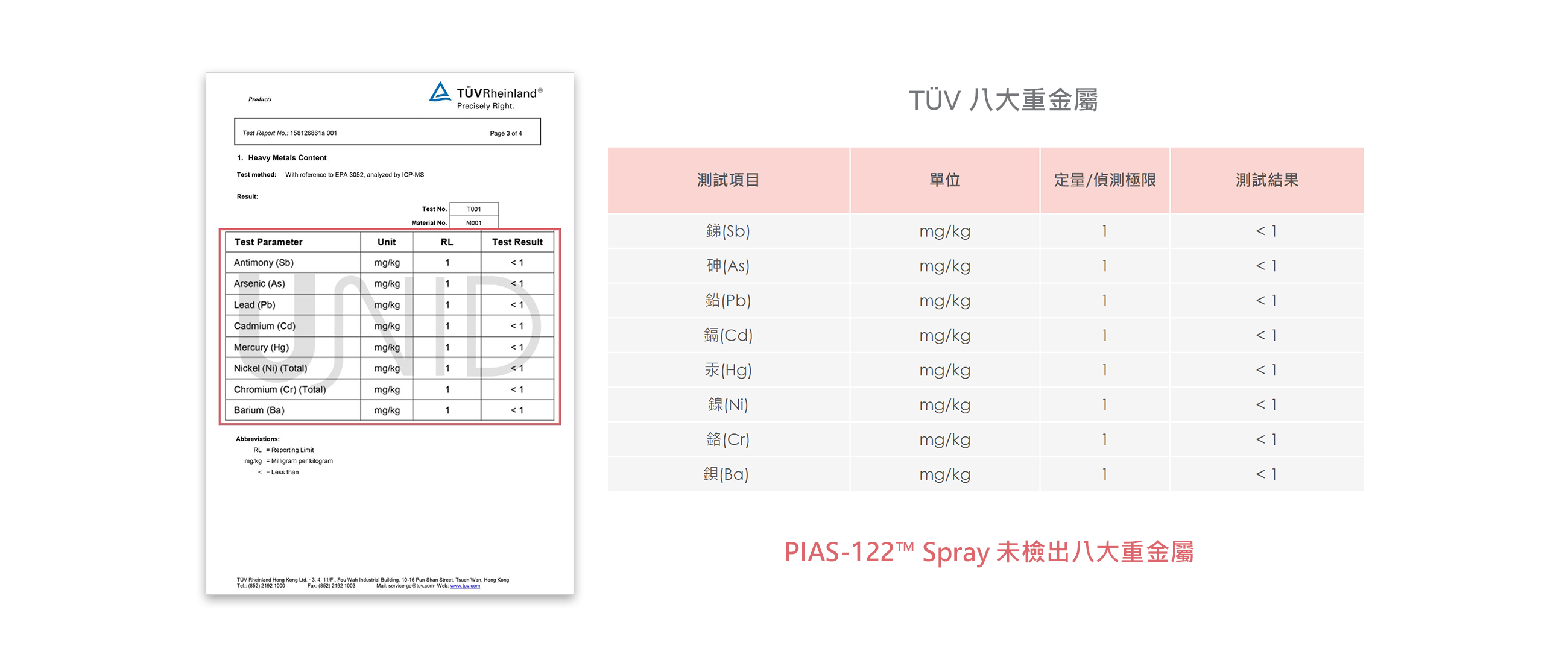Click the 汞(Hg) table cell
This screenshot has width=1568, height=663.
[728, 370]
